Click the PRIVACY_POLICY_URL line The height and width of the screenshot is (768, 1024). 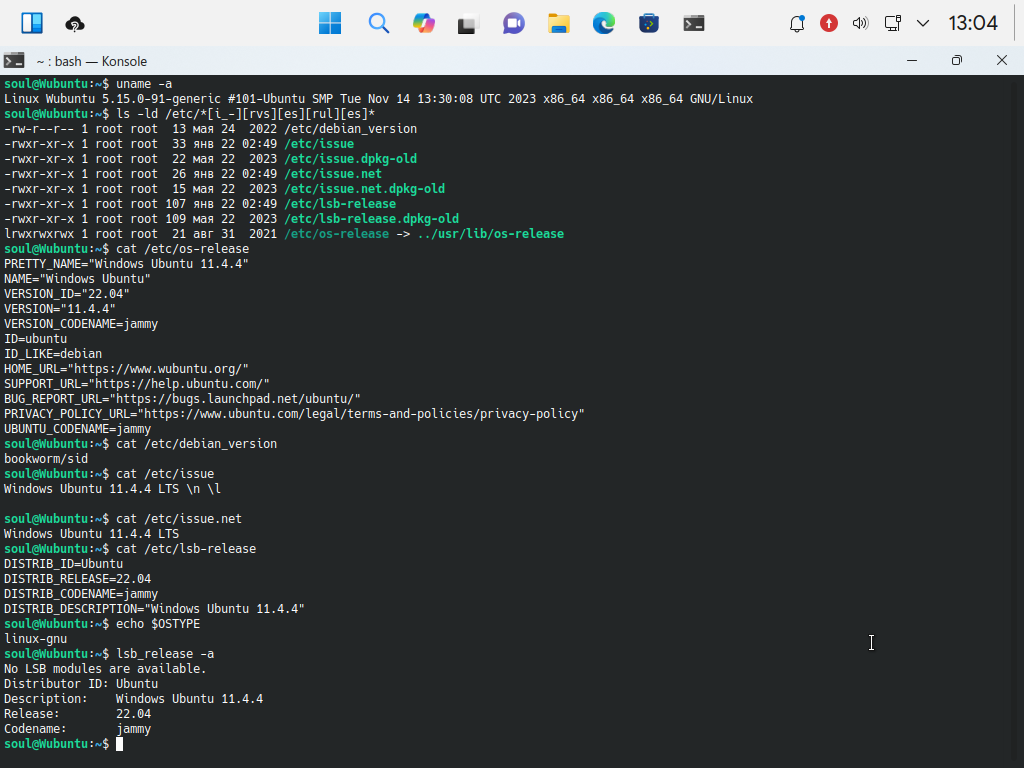pos(295,414)
